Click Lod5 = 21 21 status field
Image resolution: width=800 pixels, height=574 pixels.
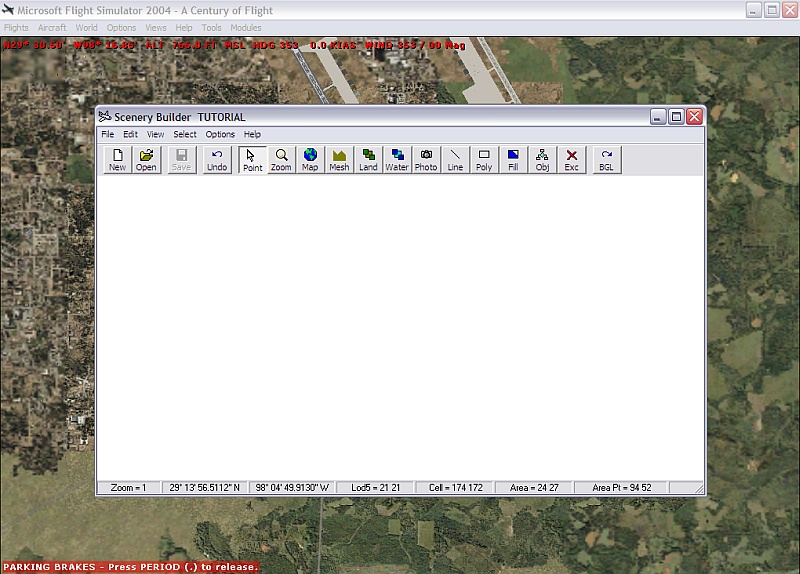click(376, 488)
